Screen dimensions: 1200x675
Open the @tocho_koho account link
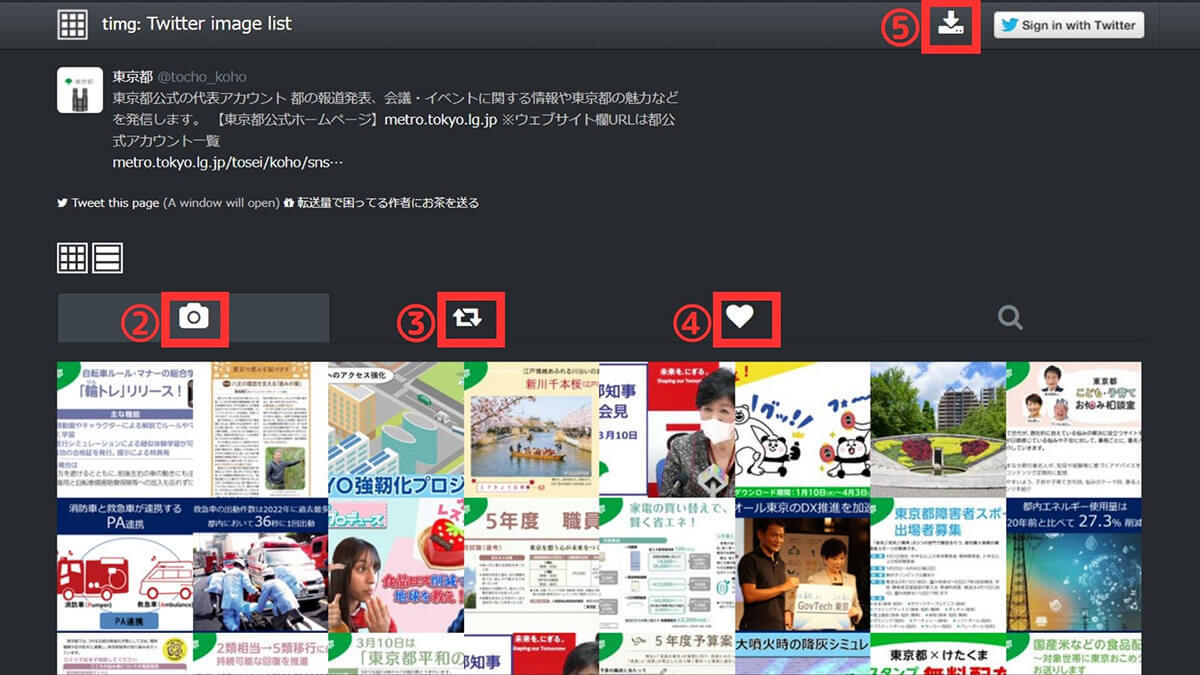(x=201, y=77)
